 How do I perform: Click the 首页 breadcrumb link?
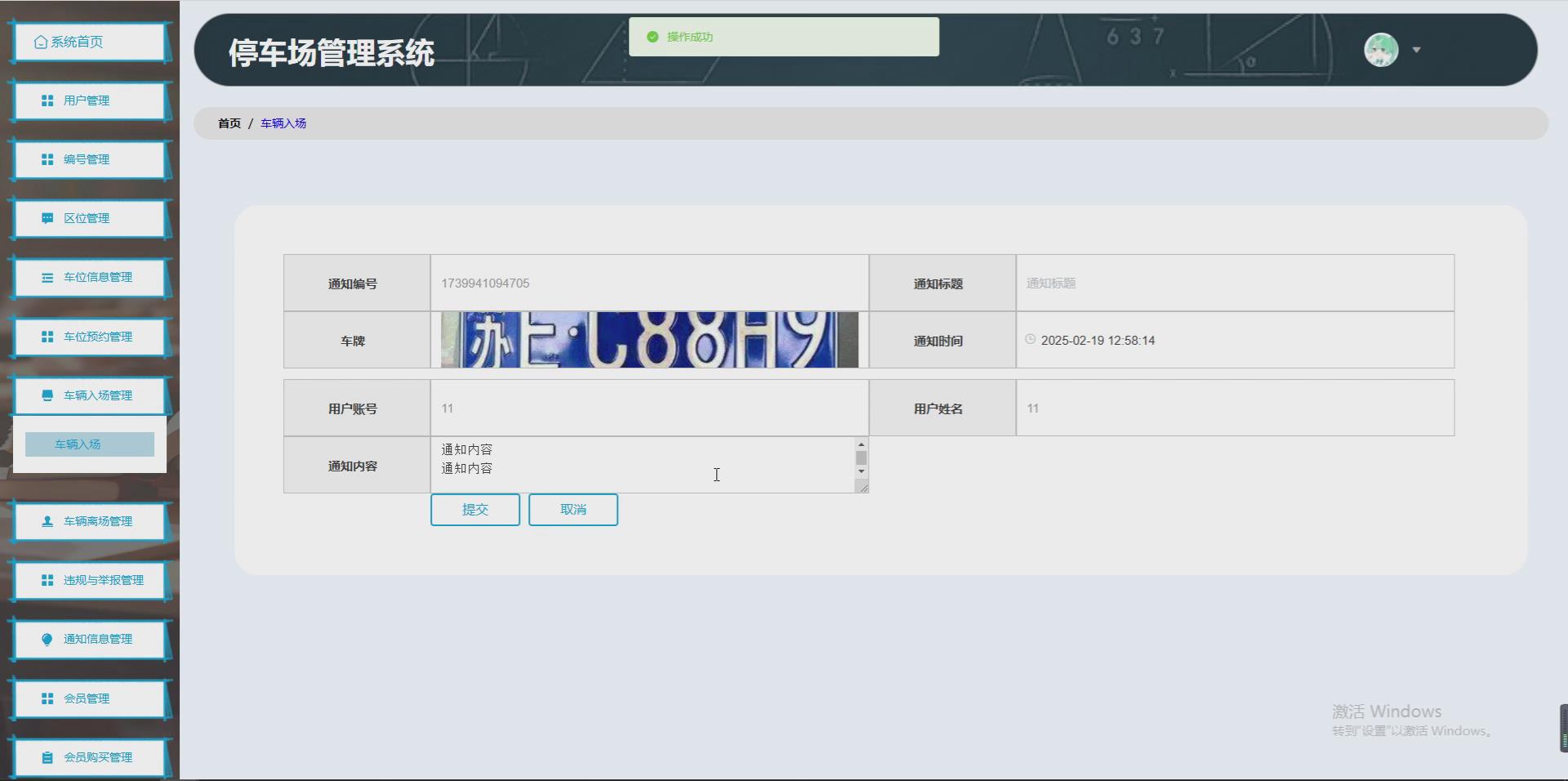[x=228, y=123]
